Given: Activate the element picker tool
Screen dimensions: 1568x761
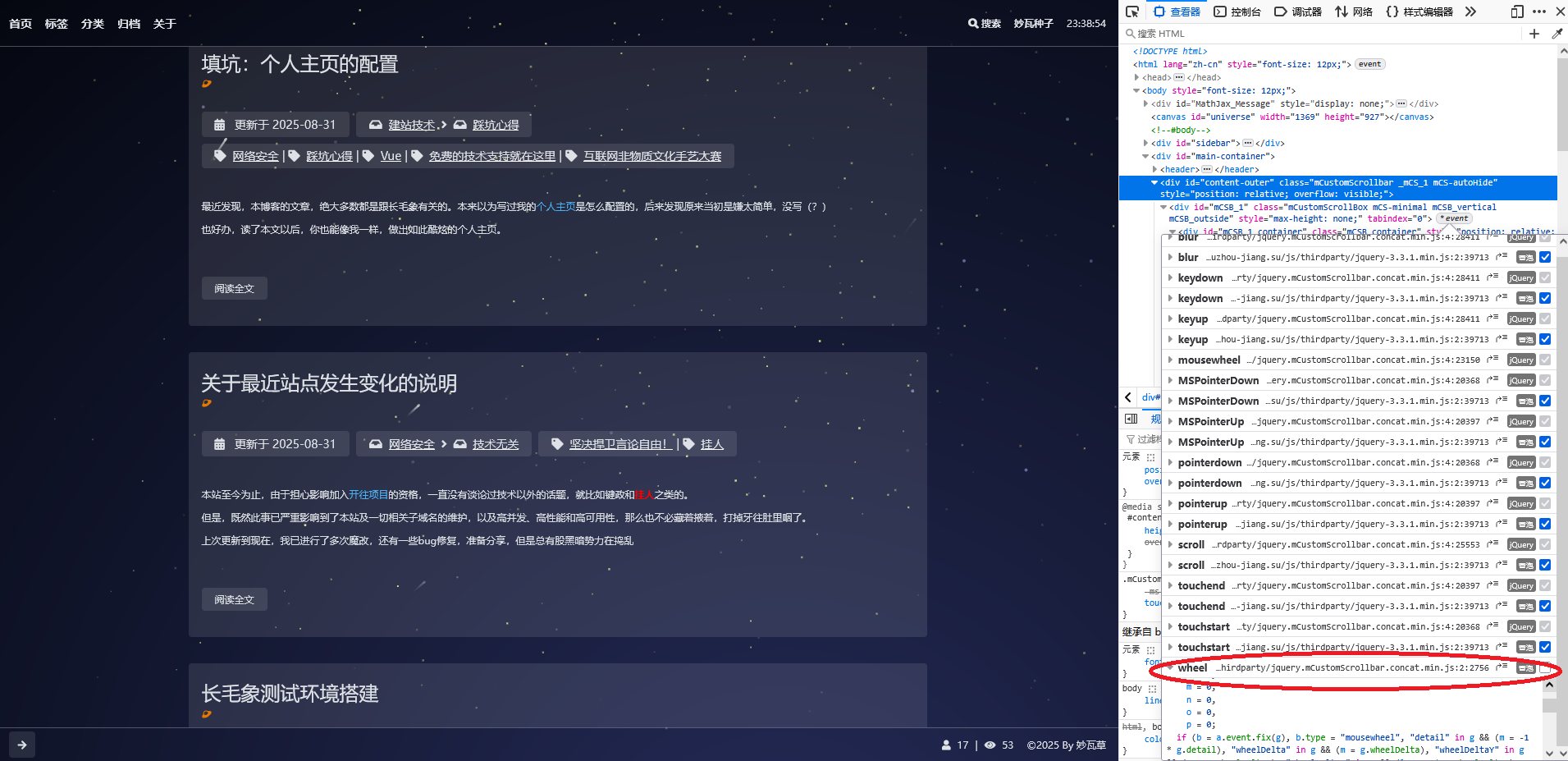Looking at the screenshot, I should click(x=1132, y=11).
